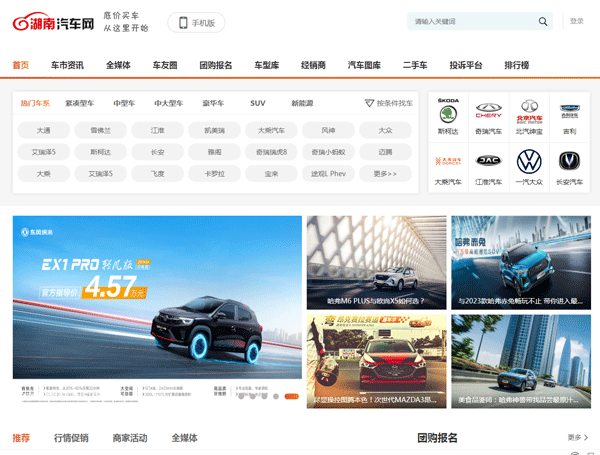Open the 车市资讯 nav item
Screen dimensions: 600x455
pyautogui.click(x=67, y=65)
